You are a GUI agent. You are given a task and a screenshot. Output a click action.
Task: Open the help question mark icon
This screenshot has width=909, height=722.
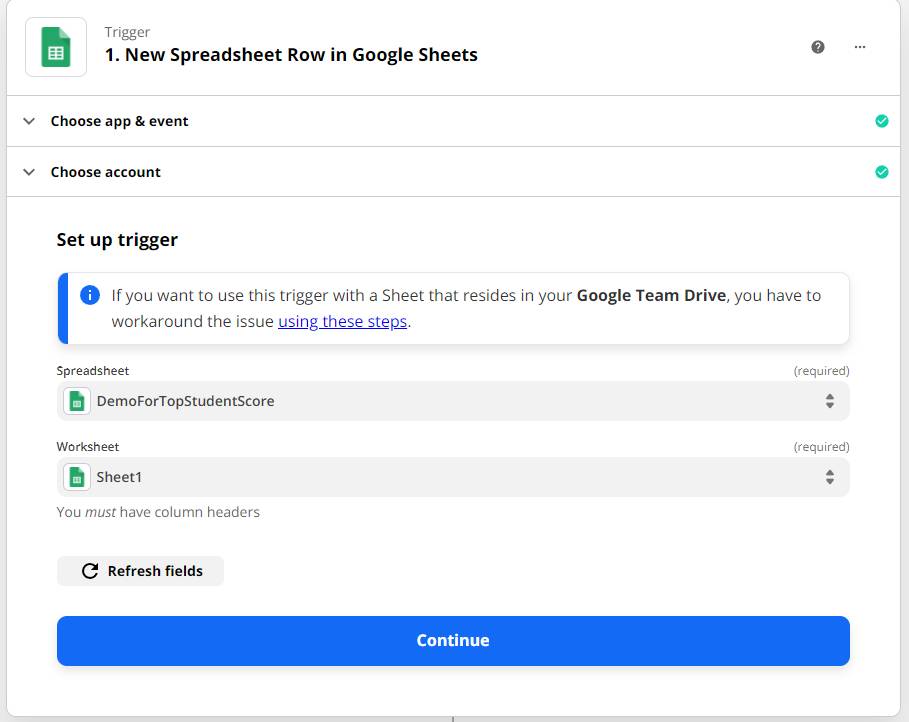817,47
